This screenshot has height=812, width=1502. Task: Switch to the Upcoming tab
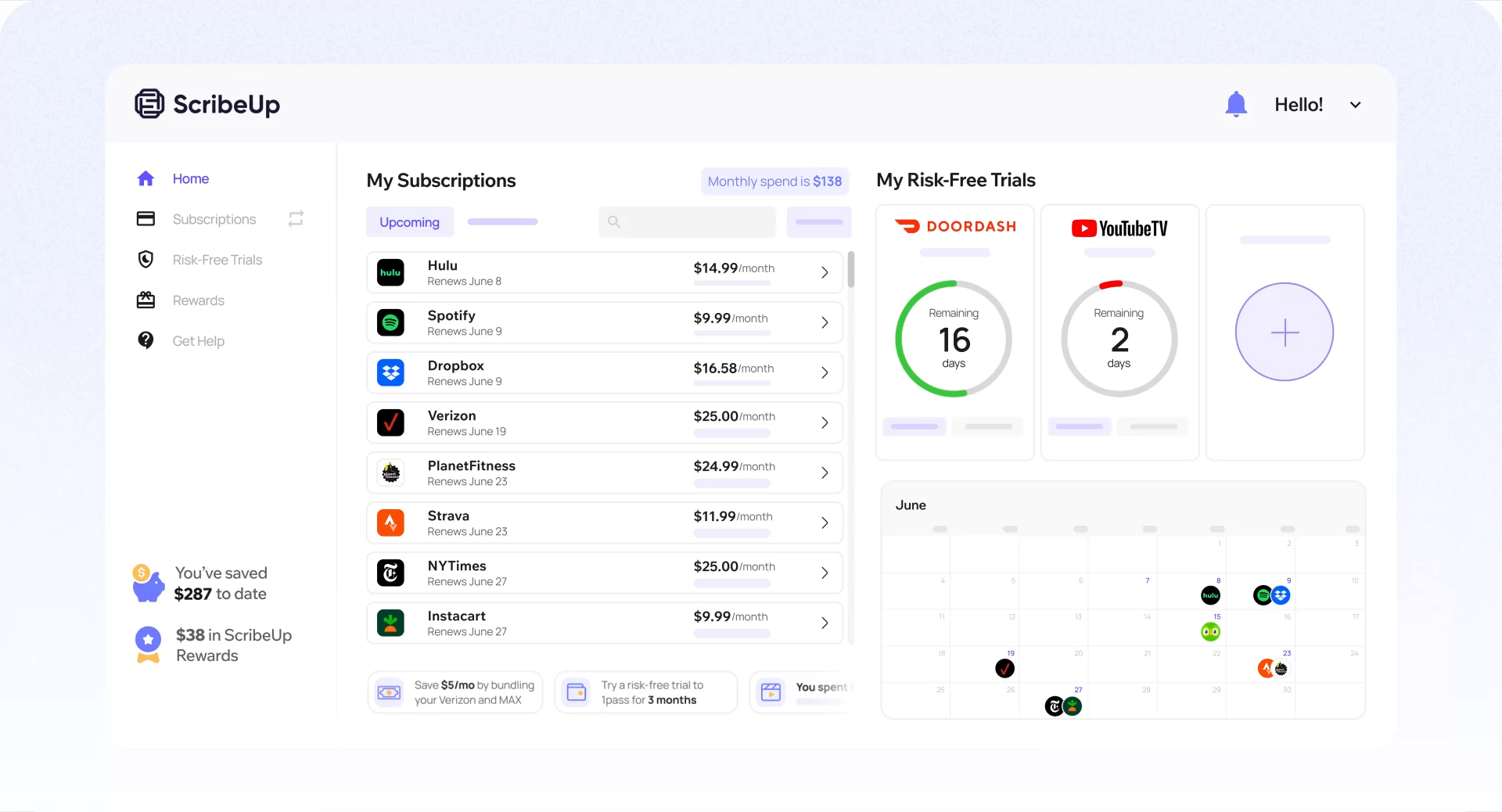point(409,222)
